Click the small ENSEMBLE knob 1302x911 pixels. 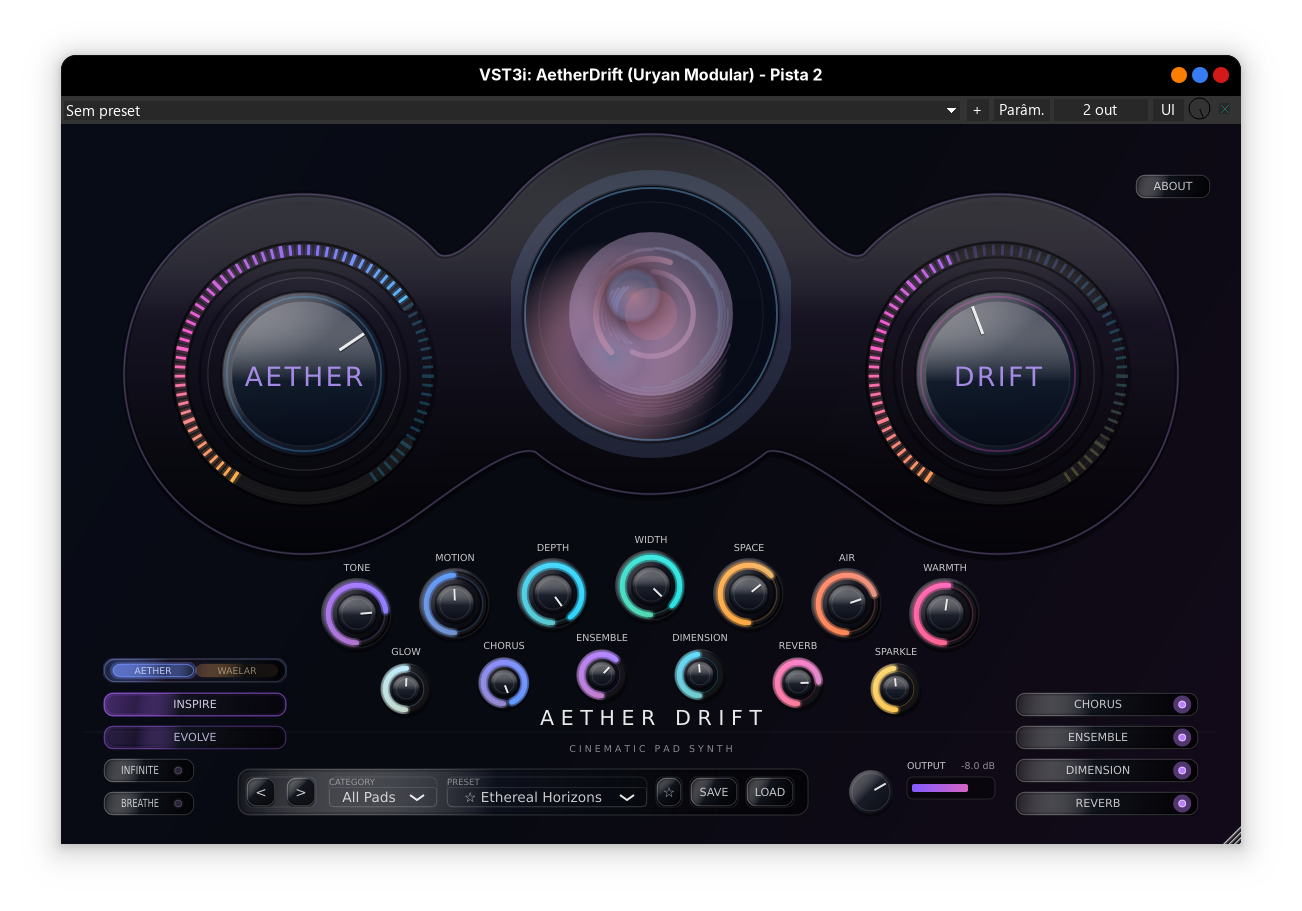601,675
